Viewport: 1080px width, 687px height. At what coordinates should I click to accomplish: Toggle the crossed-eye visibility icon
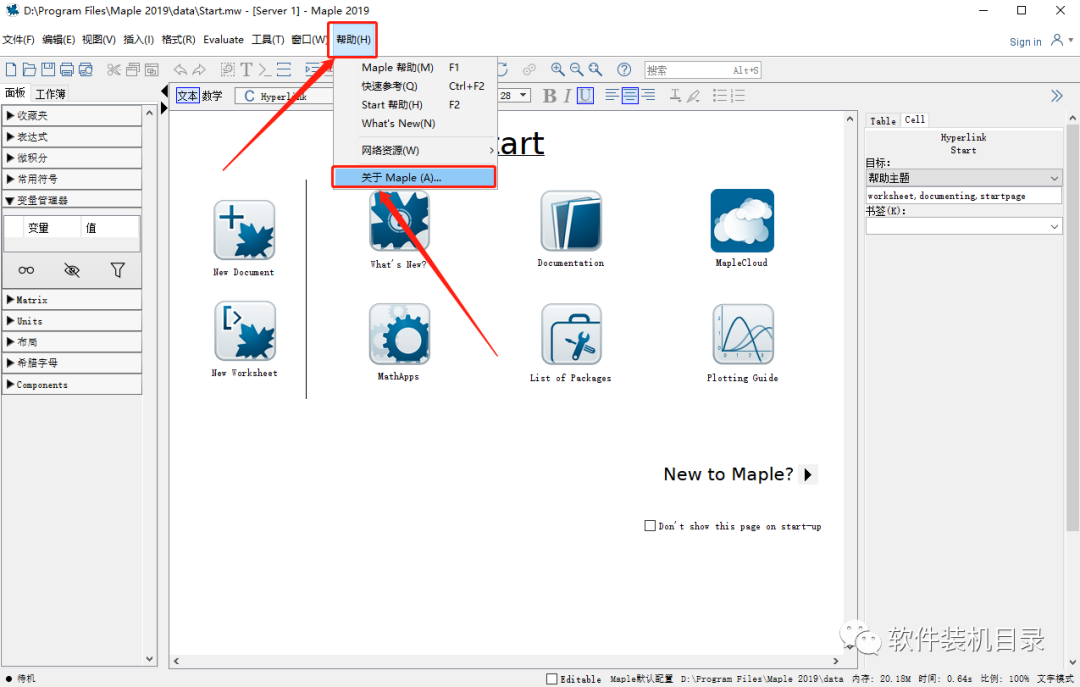[72, 270]
